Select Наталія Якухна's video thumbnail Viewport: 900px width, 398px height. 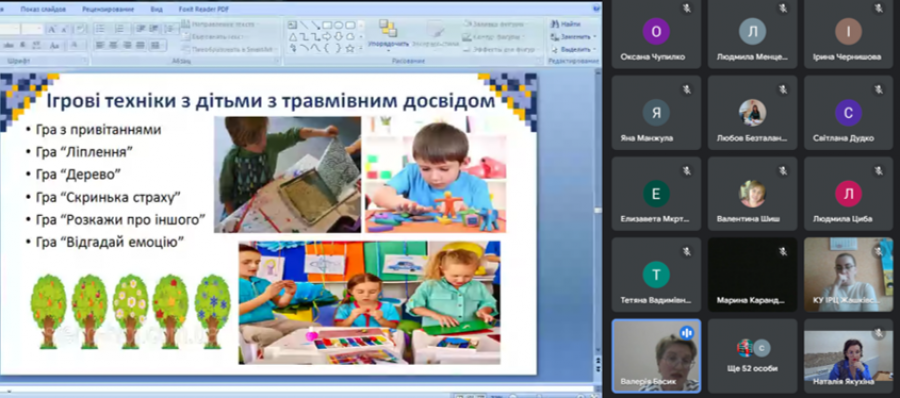[848, 356]
